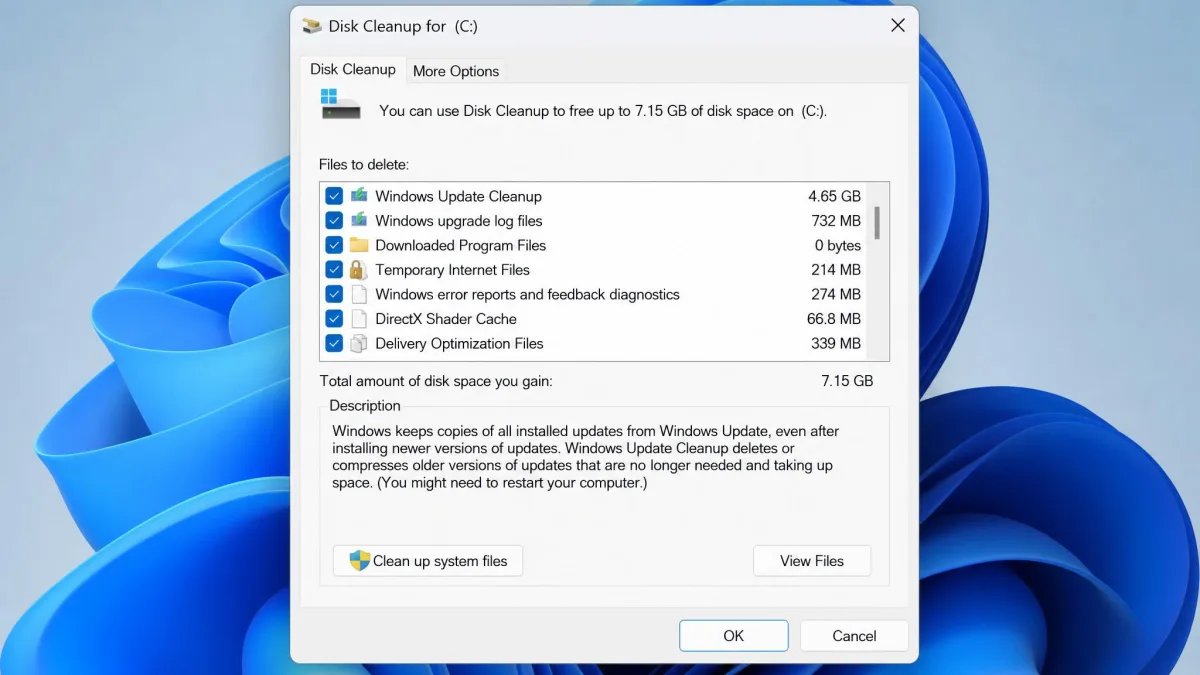Uncheck the Delivery Optimization Files checkbox
Viewport: 1200px width, 675px height.
(x=334, y=343)
